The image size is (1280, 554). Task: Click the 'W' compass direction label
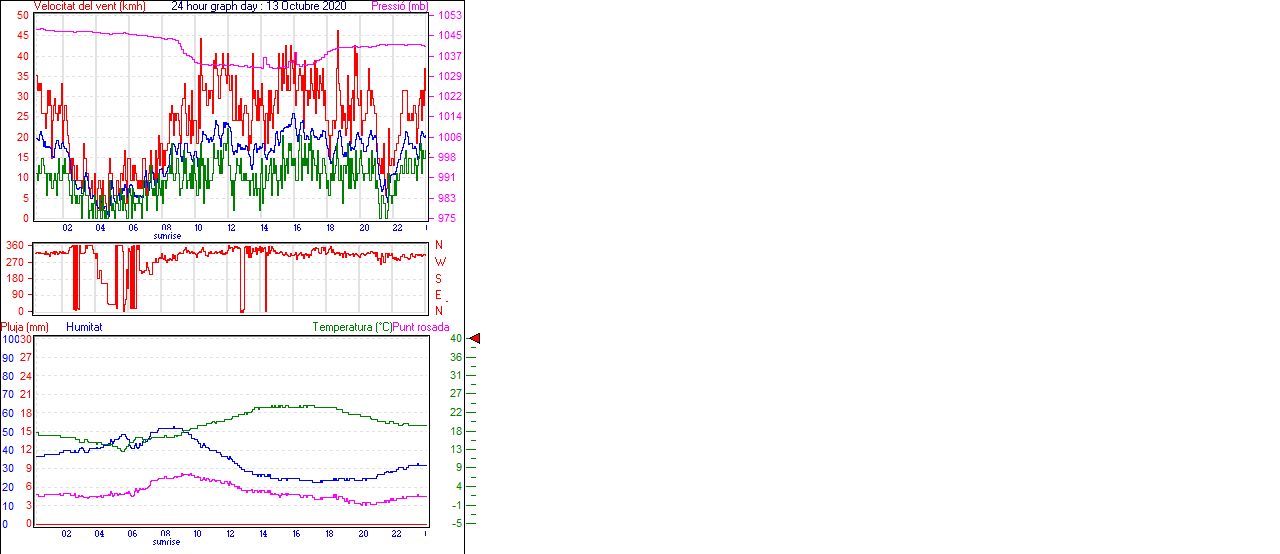coord(439,262)
